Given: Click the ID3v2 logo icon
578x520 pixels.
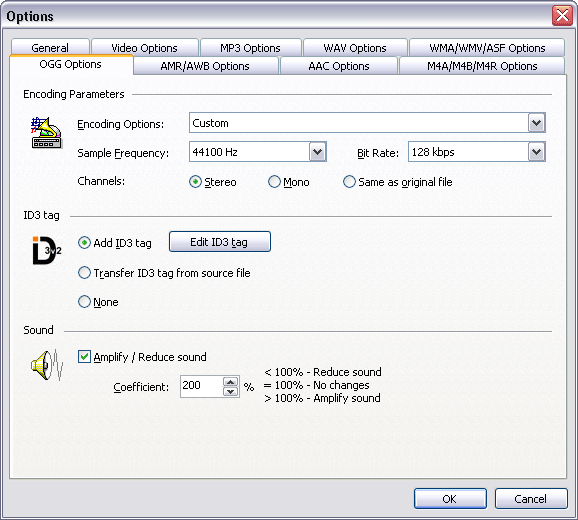Looking at the screenshot, I should click(x=47, y=250).
